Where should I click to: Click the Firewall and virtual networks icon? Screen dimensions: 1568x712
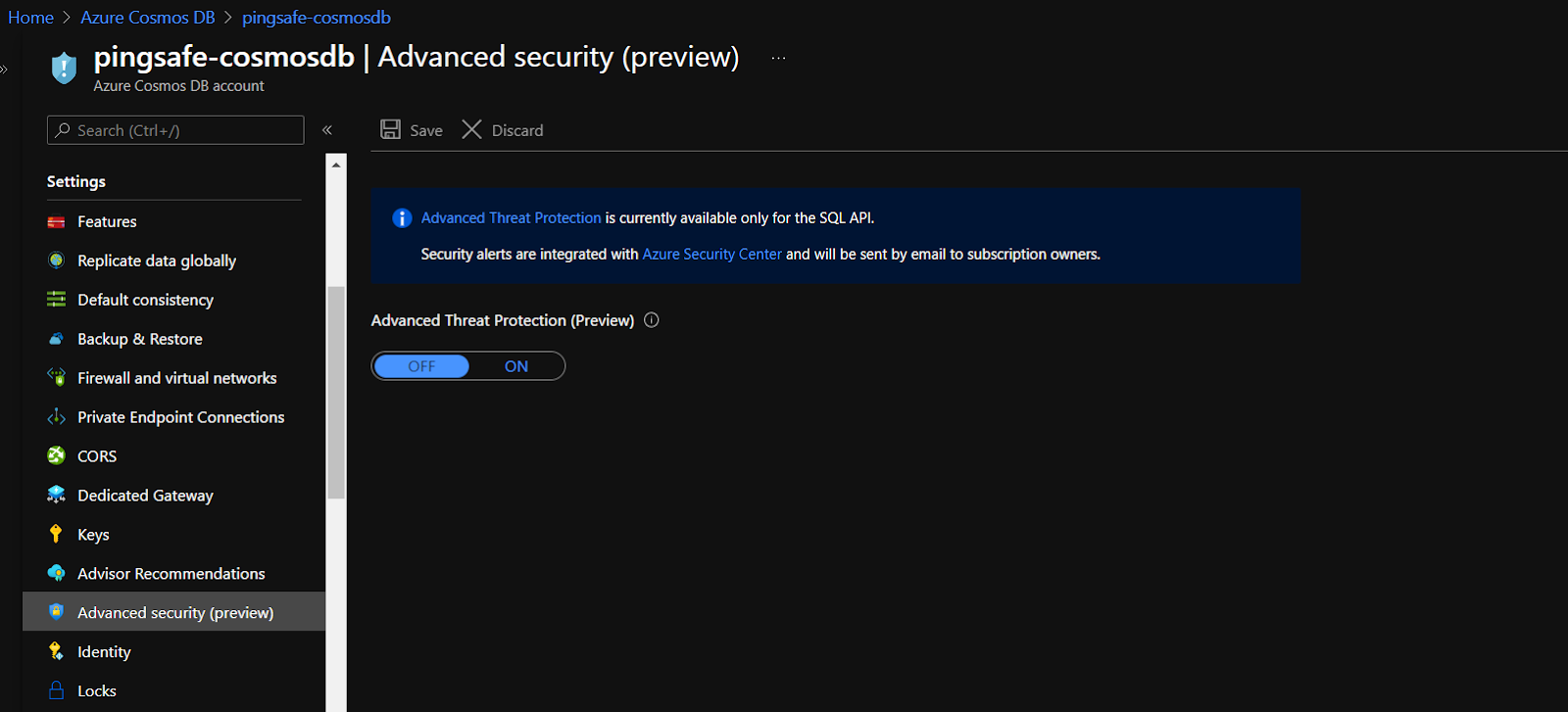pyautogui.click(x=56, y=377)
